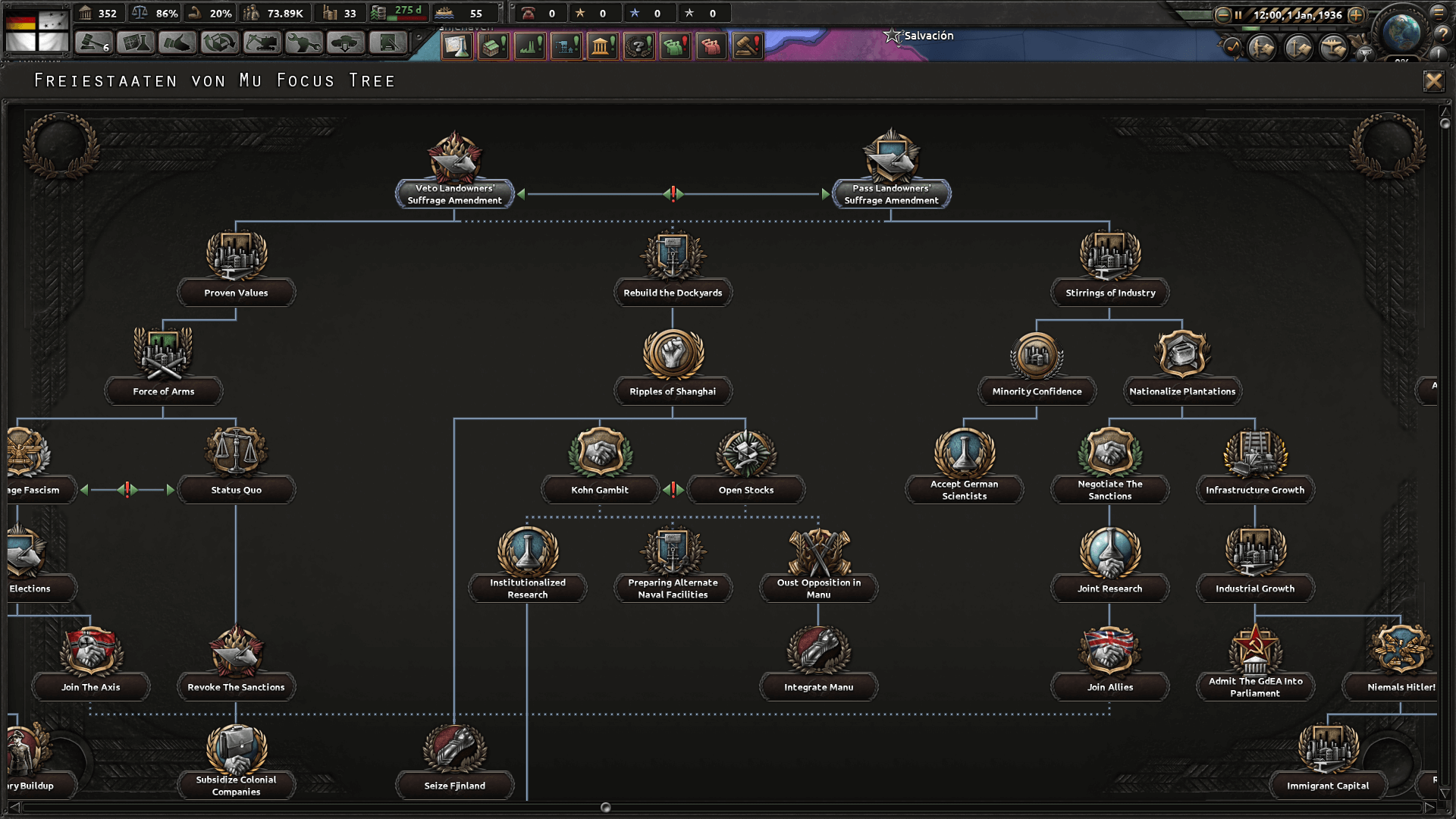Click the free research slot alert
1456x819 pixels.
pyautogui.click(x=457, y=46)
